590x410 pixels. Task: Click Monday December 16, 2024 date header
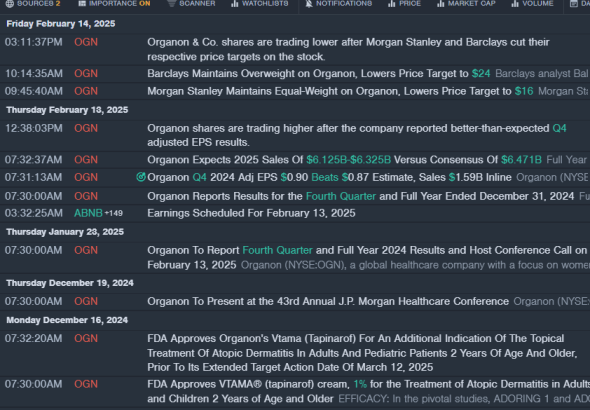point(67,320)
